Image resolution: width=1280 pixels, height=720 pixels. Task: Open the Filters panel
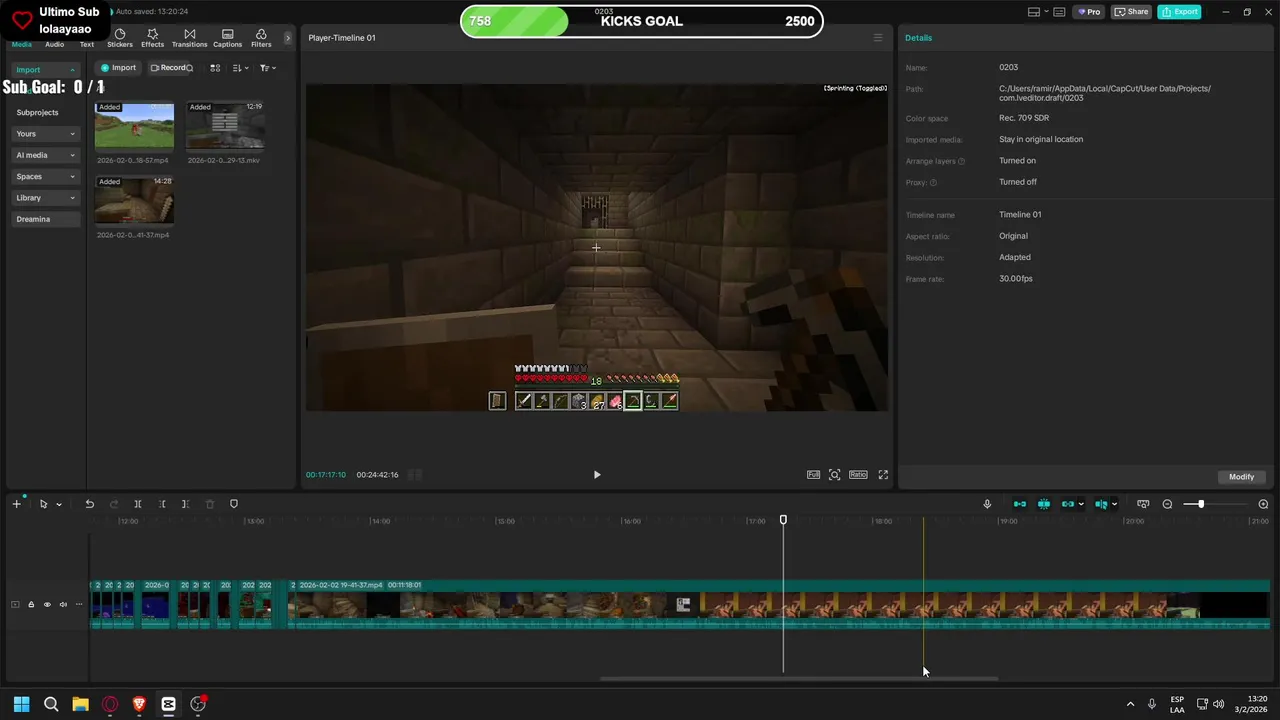click(x=261, y=38)
